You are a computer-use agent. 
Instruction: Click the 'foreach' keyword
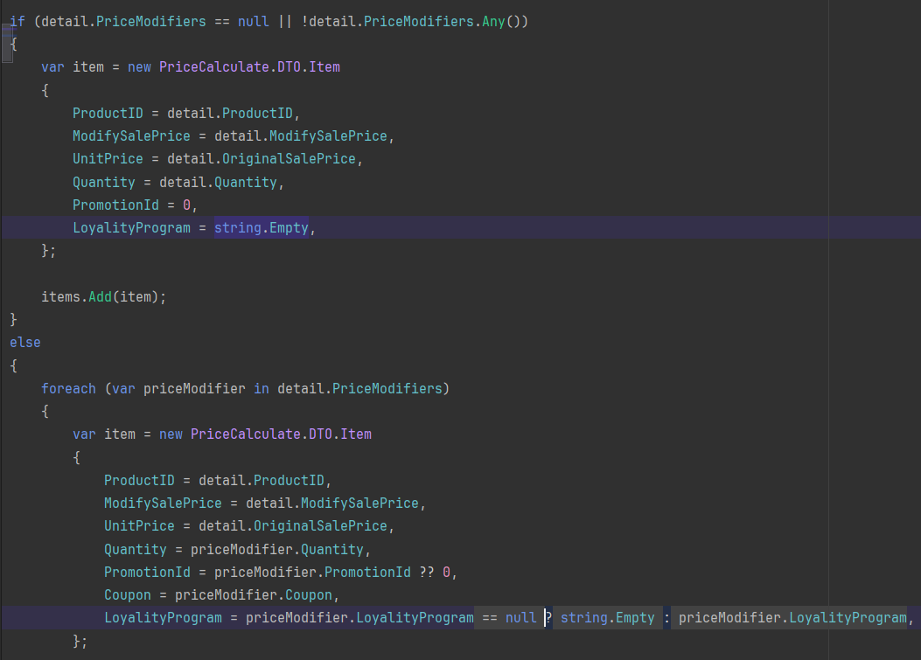(x=68, y=388)
